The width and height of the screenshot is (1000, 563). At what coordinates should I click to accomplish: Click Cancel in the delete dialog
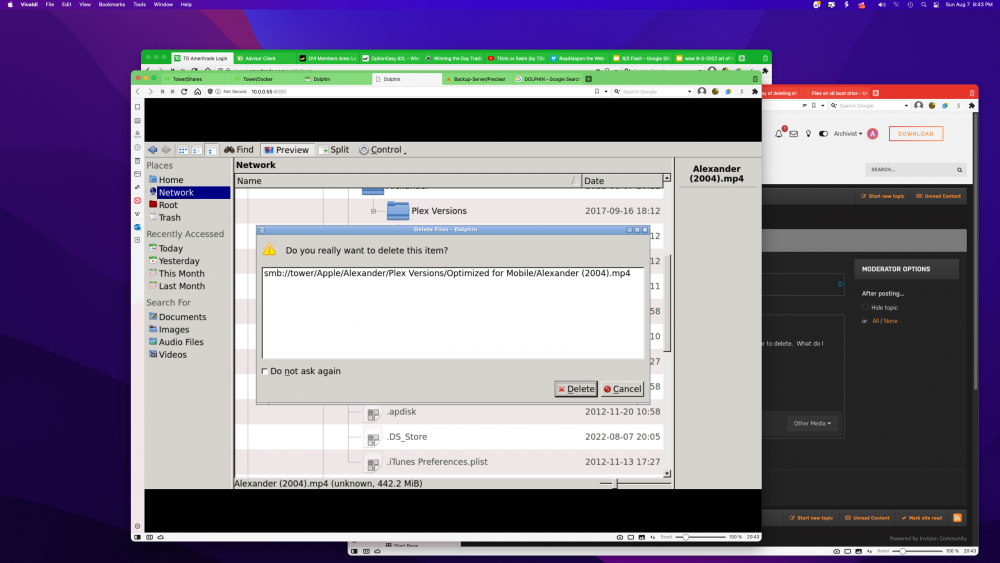622,389
